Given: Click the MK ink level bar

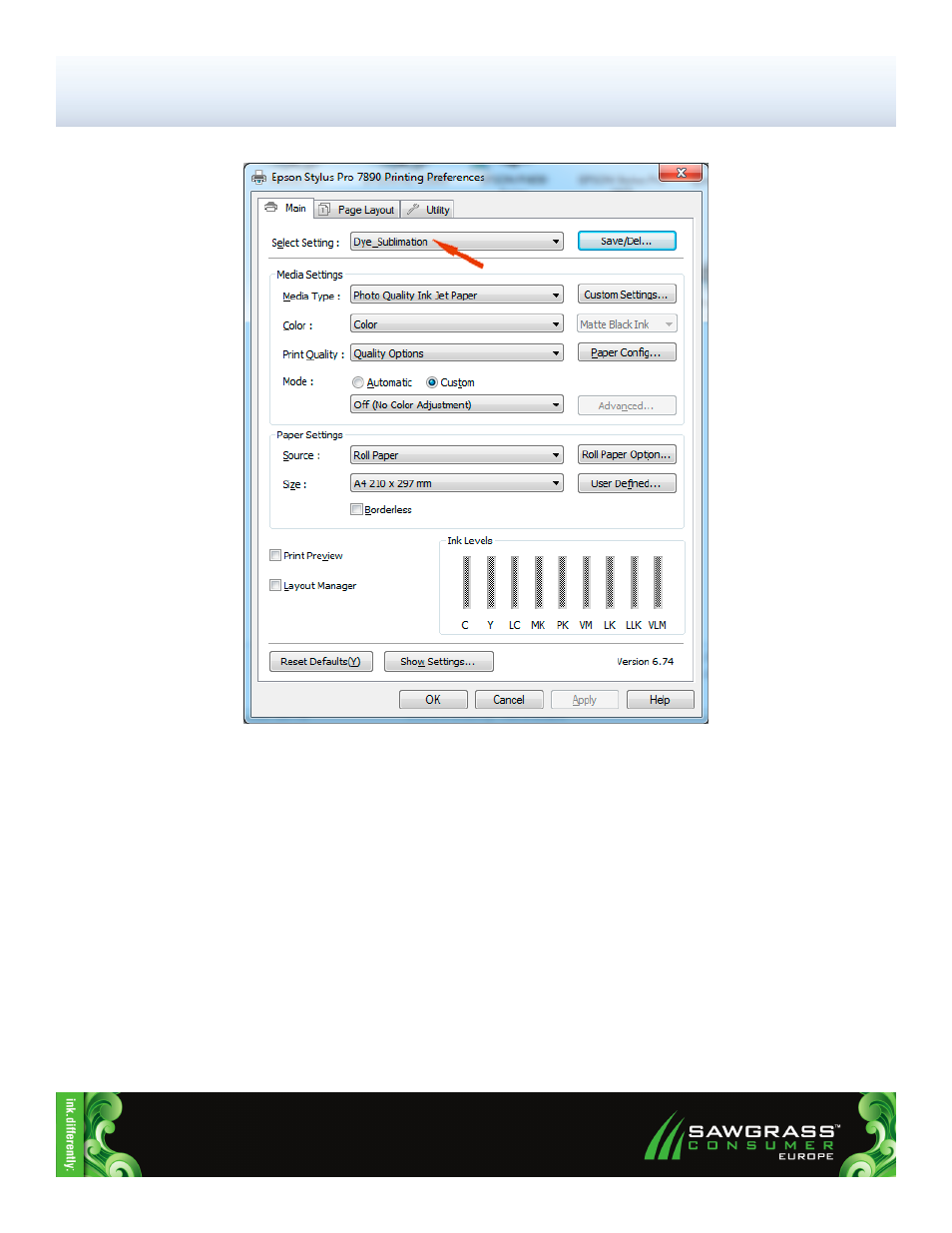Looking at the screenshot, I should point(539,582).
